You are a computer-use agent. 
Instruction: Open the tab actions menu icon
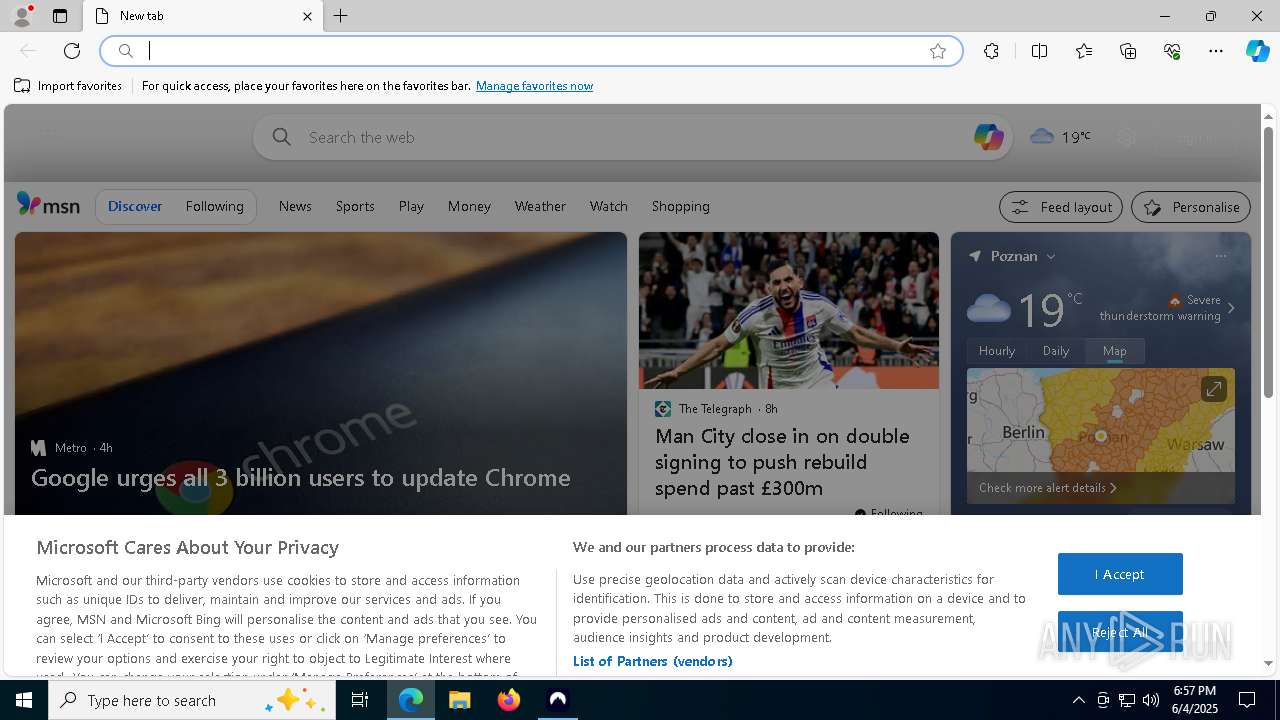tap(60, 16)
